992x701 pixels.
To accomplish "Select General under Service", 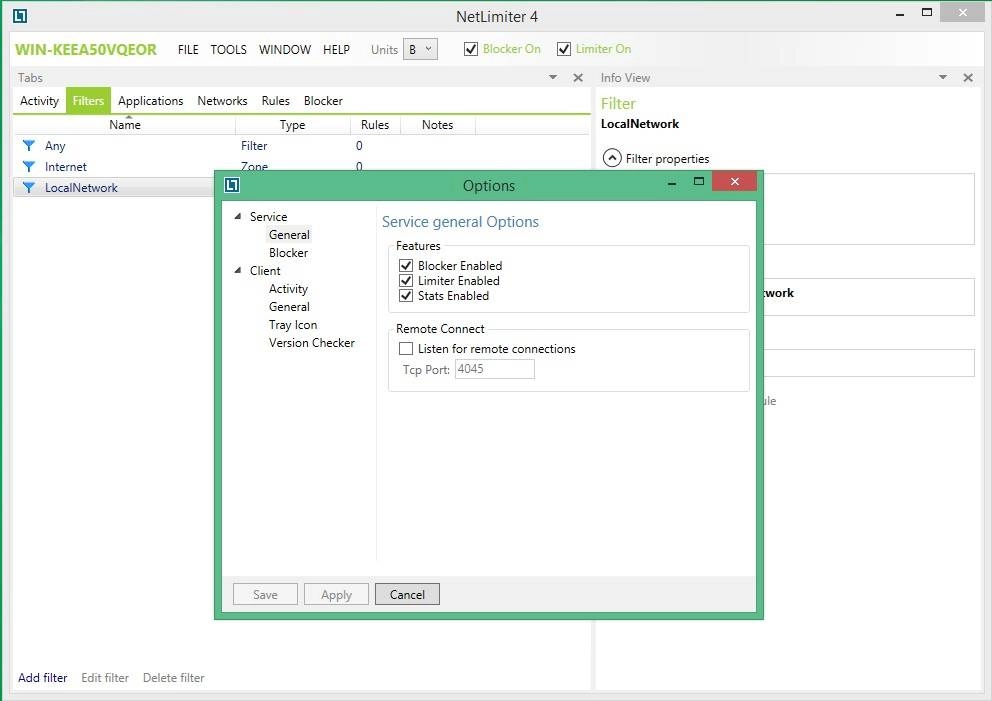I will [289, 235].
